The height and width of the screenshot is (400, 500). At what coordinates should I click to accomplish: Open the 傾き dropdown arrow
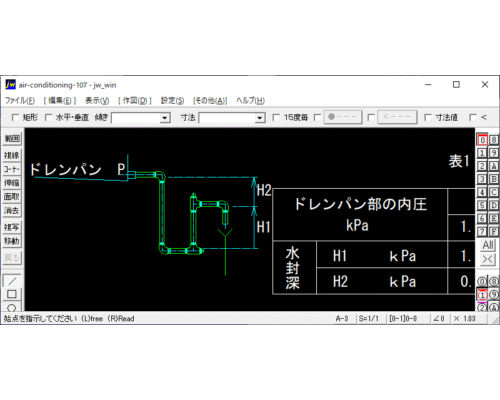[x=165, y=118]
